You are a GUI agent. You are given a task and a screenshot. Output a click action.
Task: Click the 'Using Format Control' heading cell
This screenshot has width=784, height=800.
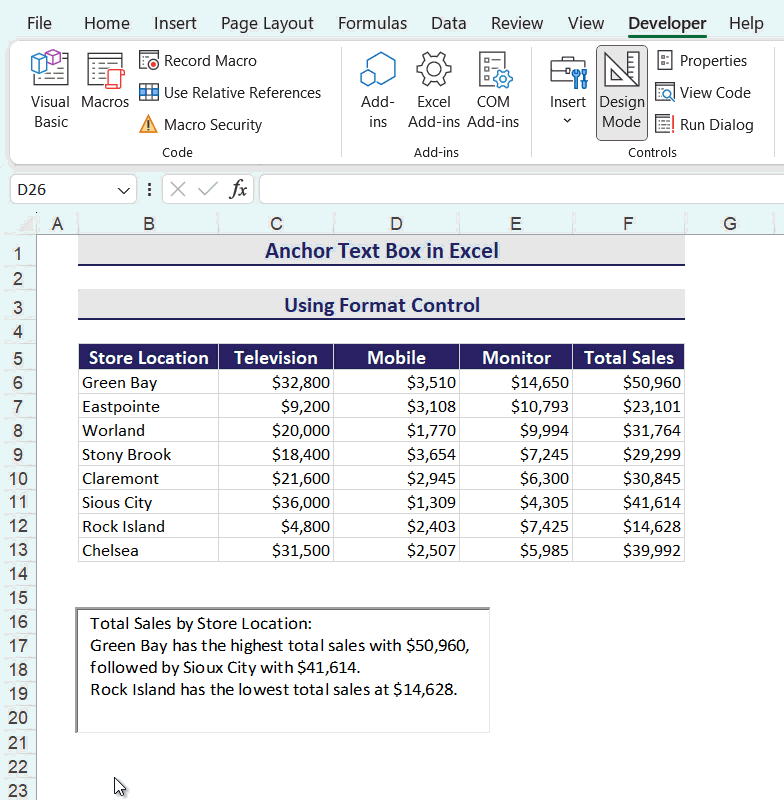382,305
